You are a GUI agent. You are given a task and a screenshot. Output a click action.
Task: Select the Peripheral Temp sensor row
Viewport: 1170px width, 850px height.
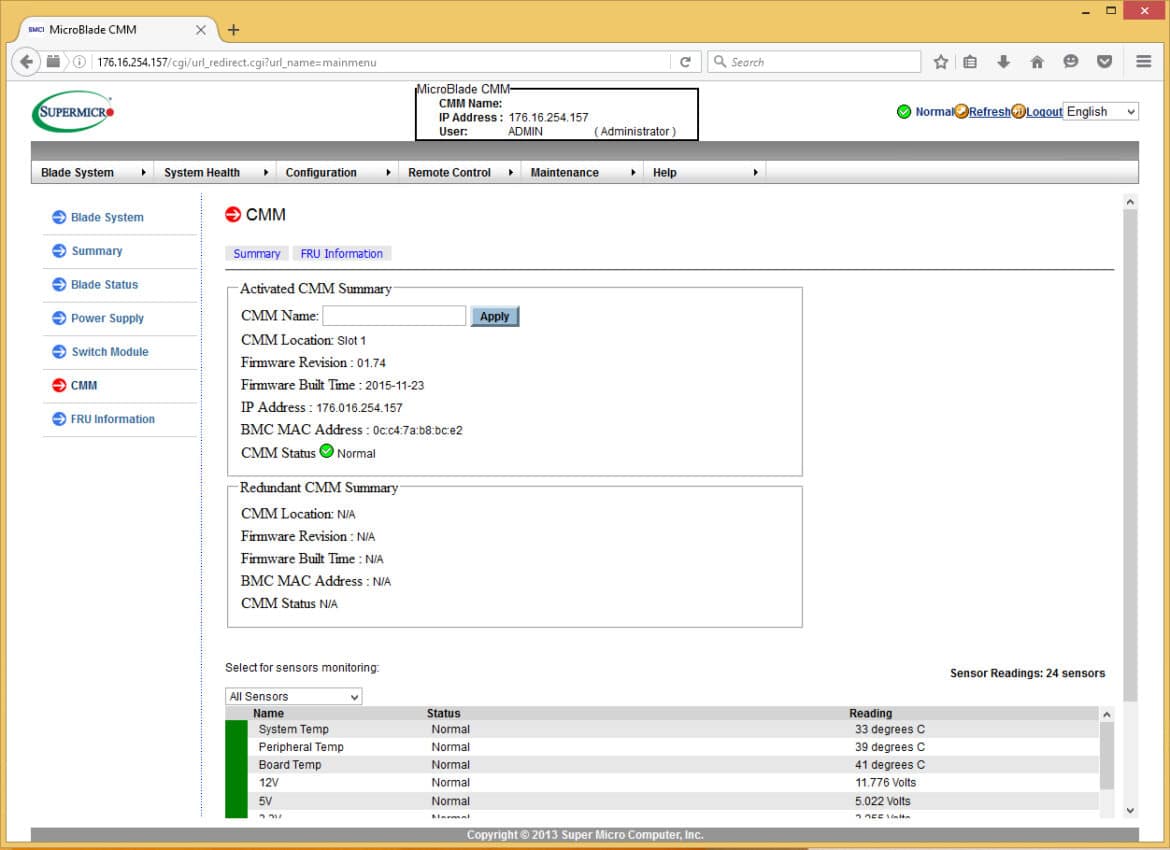662,747
